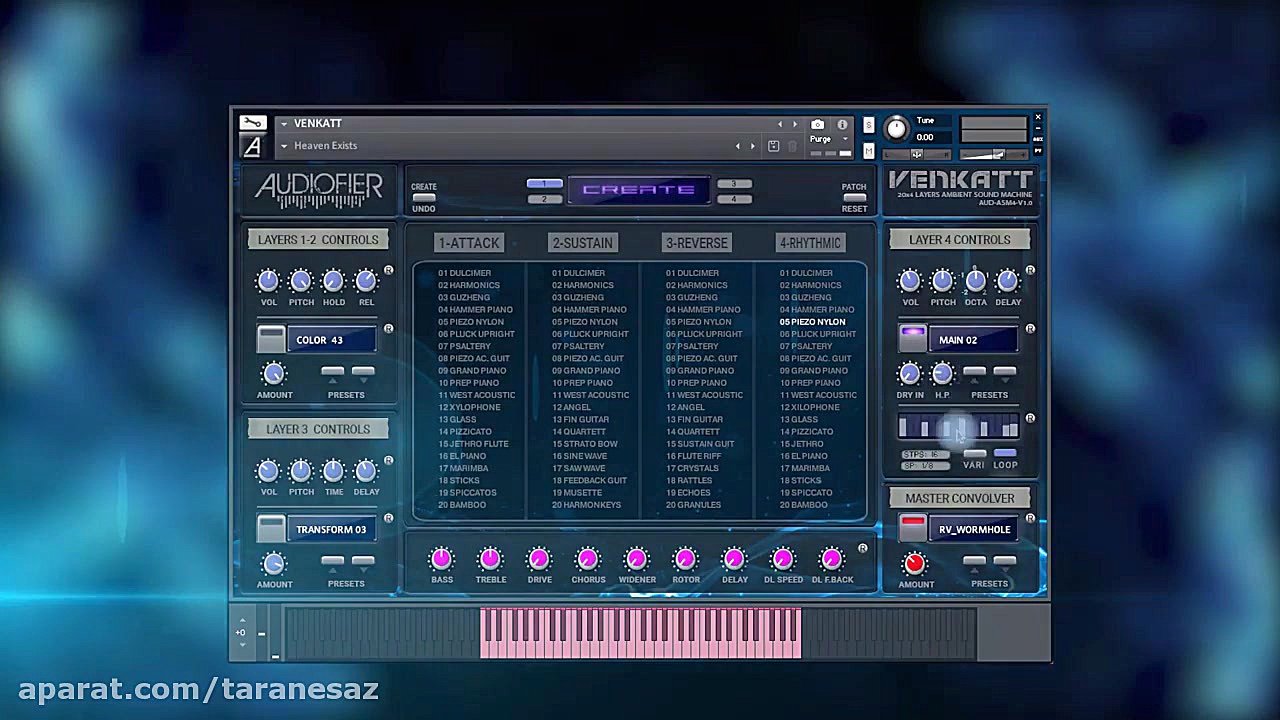The image size is (1280, 720).
Task: Click the Audiofier logo
Action: tap(318, 190)
